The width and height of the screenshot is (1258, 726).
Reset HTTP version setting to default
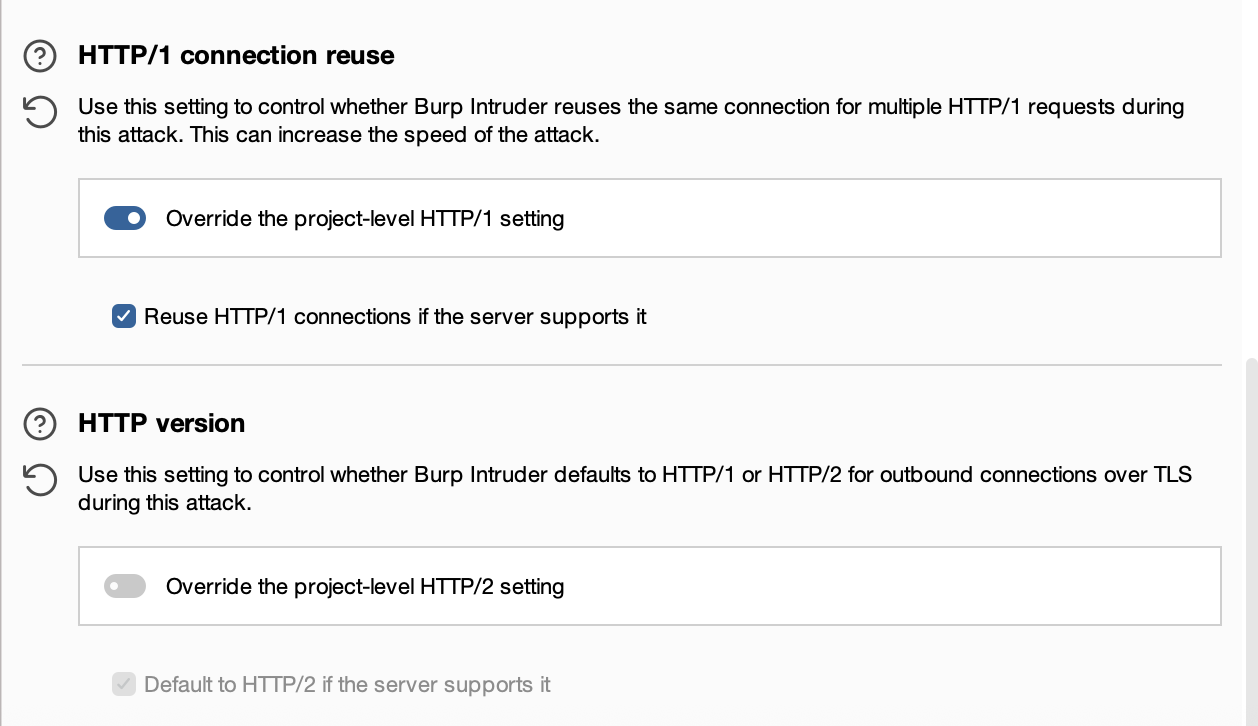coord(40,480)
